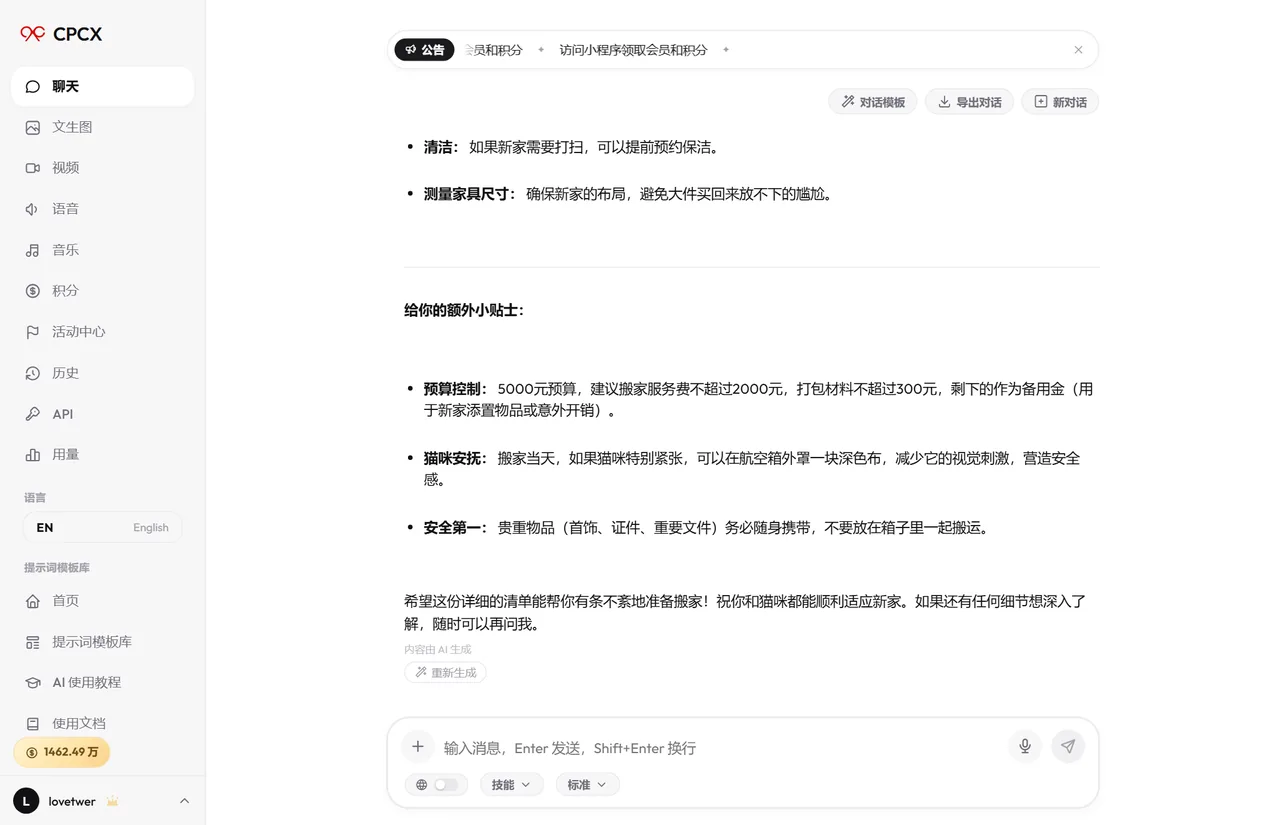Click the 1462.49 万 points balance badge
Image resolution: width=1280 pixels, height=825 pixels.
(x=61, y=752)
